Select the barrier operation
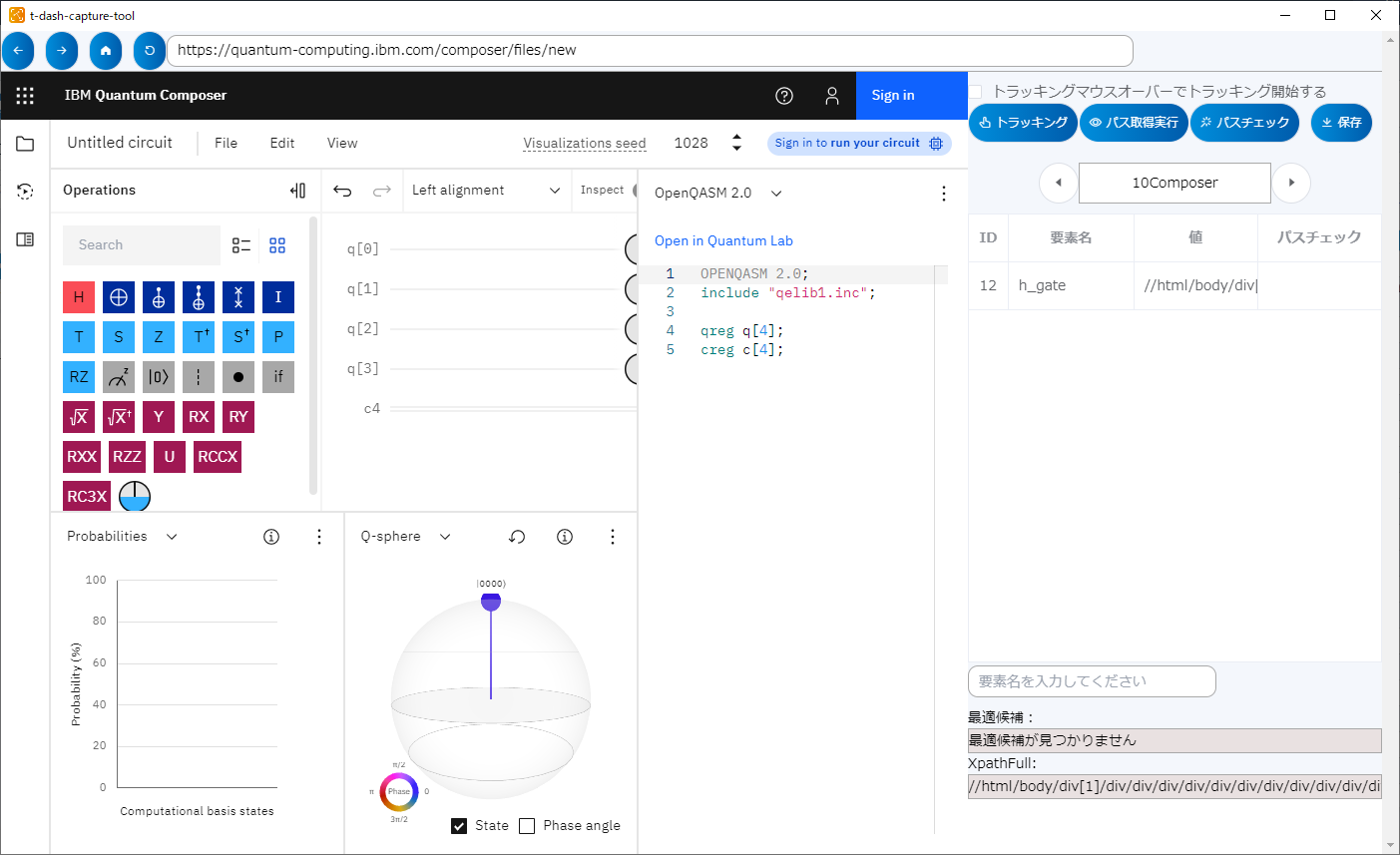 pos(199,377)
